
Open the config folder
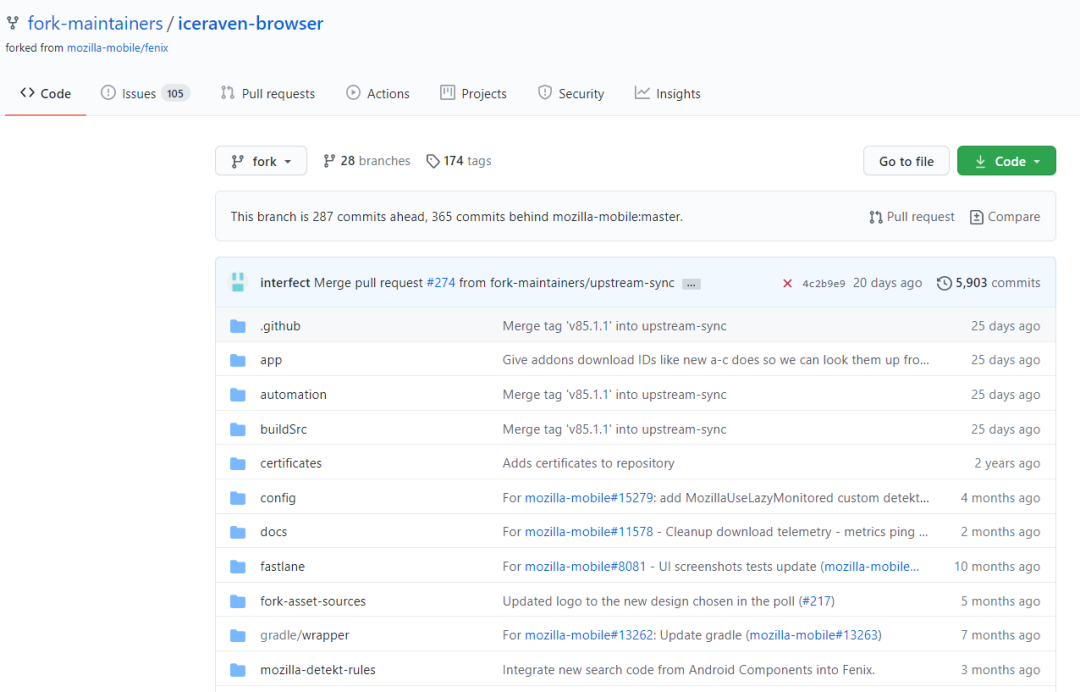pos(278,498)
